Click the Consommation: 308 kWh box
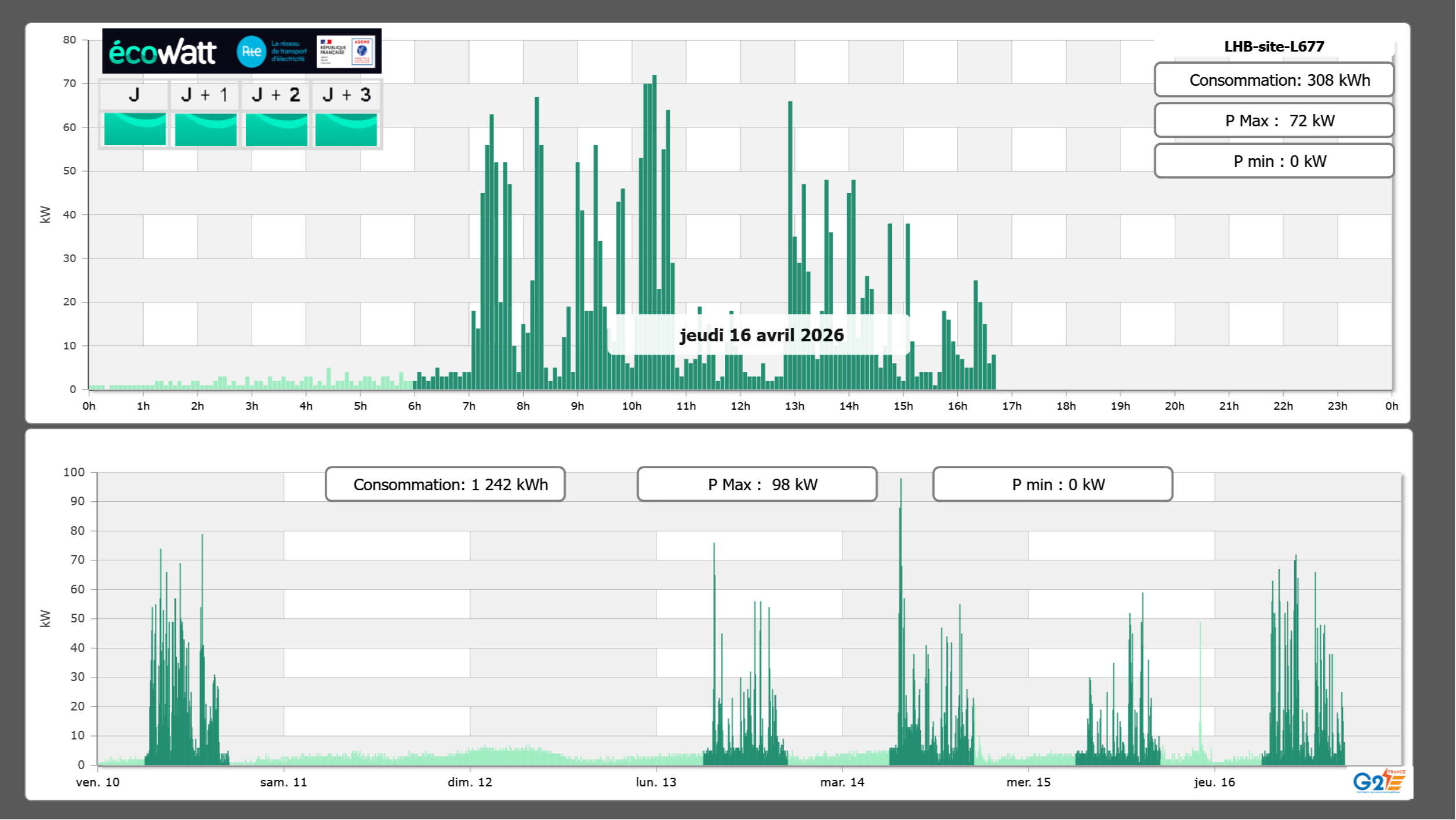The image size is (1456, 820). [x=1273, y=80]
